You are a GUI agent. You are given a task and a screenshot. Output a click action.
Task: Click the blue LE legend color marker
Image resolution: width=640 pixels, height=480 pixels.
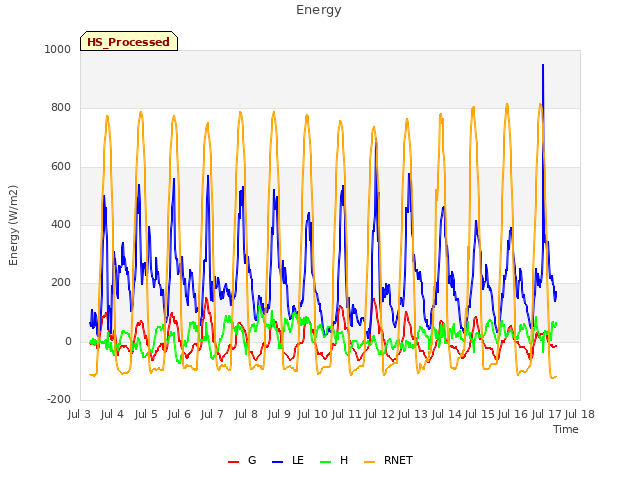[x=277, y=462]
